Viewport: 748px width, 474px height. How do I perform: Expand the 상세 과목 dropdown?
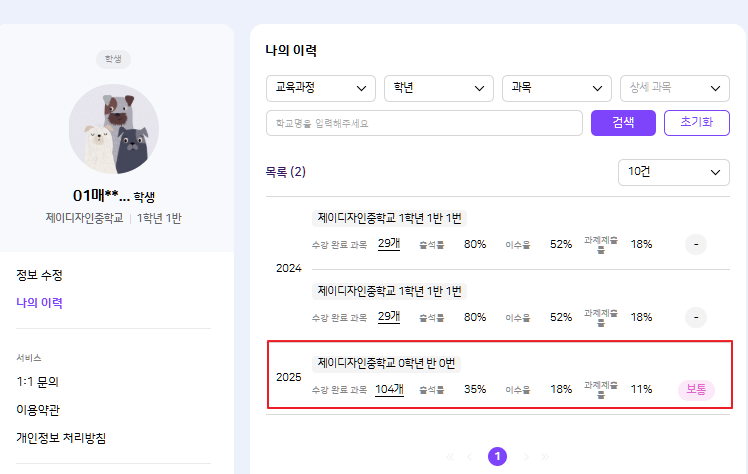pyautogui.click(x=675, y=88)
